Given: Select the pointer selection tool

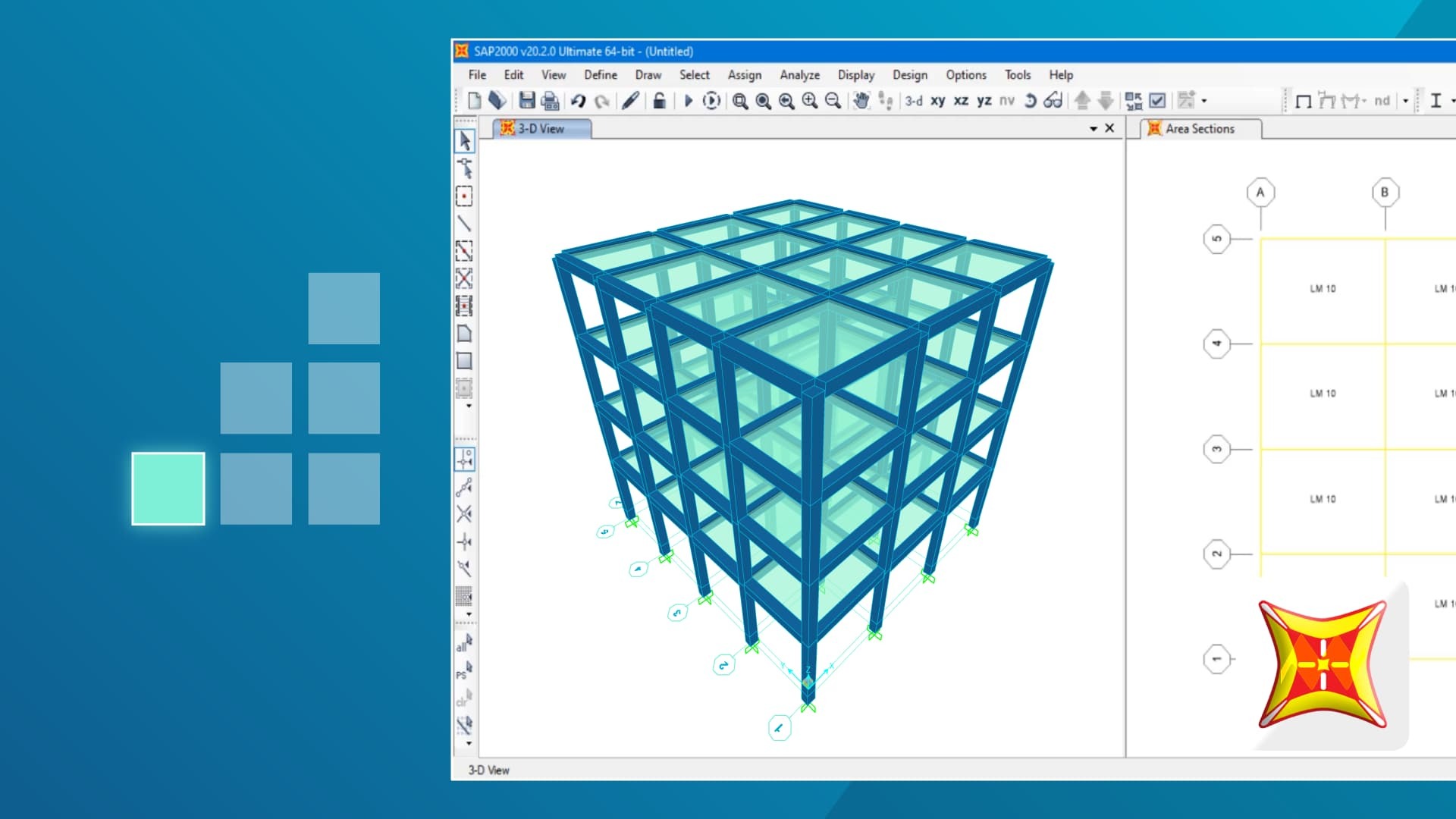Looking at the screenshot, I should click(x=464, y=141).
